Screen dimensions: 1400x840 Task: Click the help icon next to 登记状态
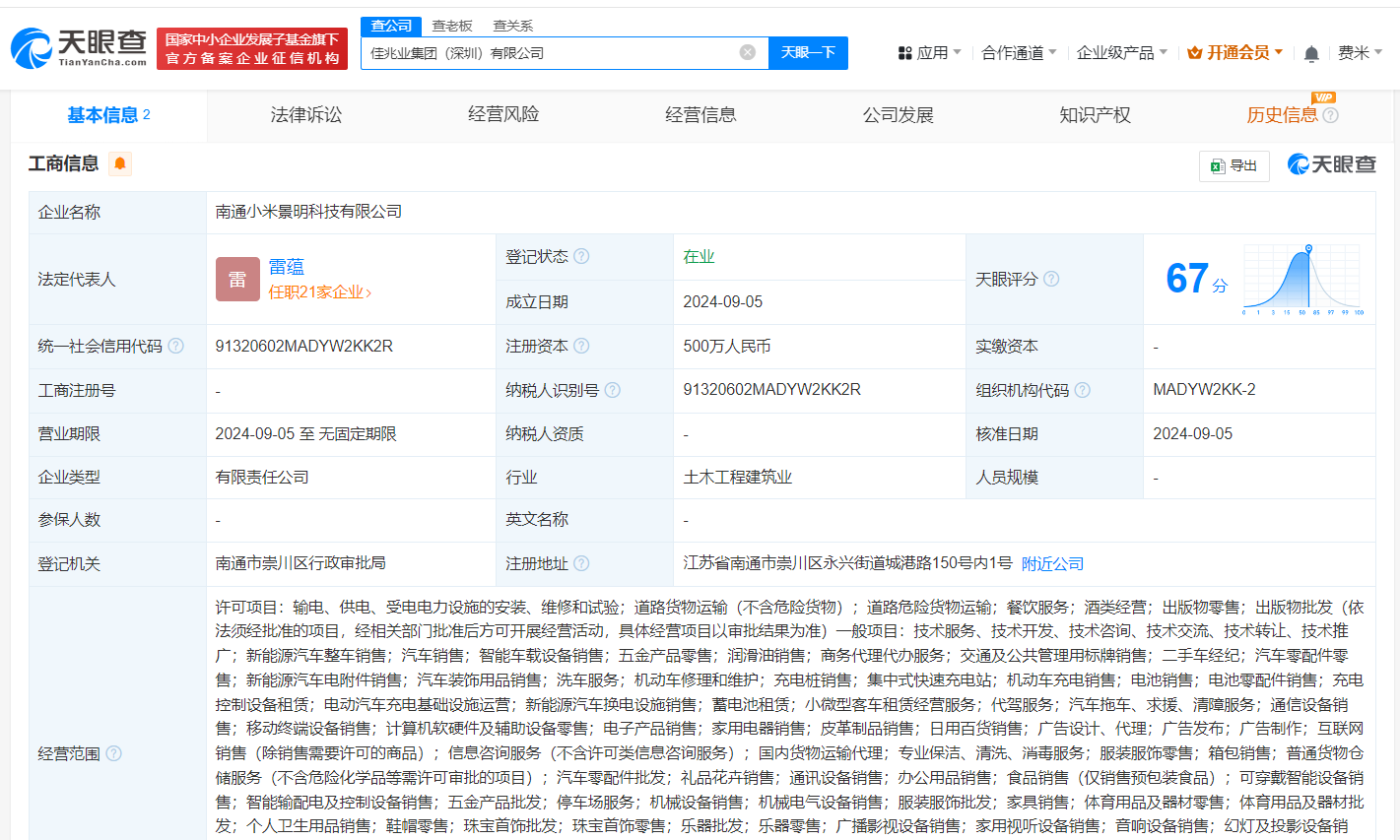[x=583, y=256]
